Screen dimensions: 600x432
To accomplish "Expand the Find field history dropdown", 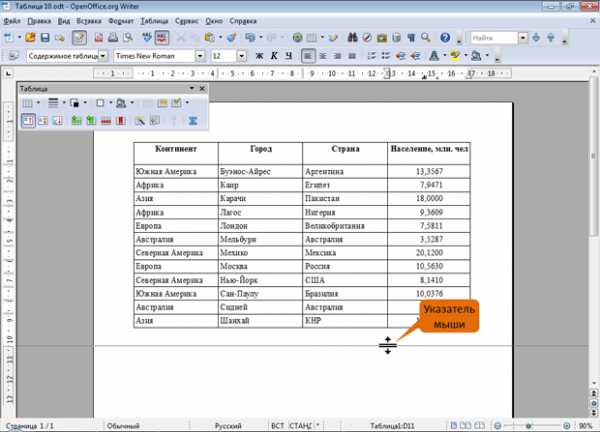I will click(x=523, y=37).
